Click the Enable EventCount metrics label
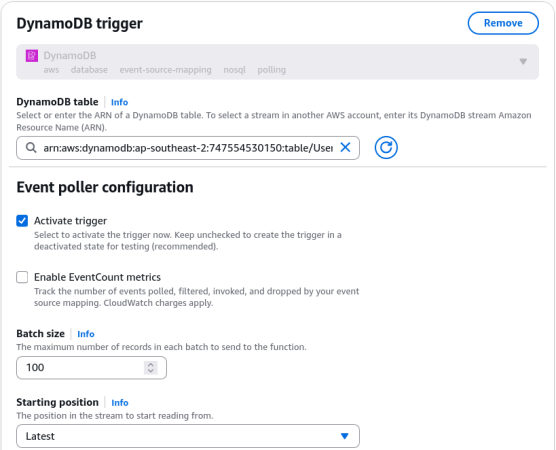 coord(97,277)
